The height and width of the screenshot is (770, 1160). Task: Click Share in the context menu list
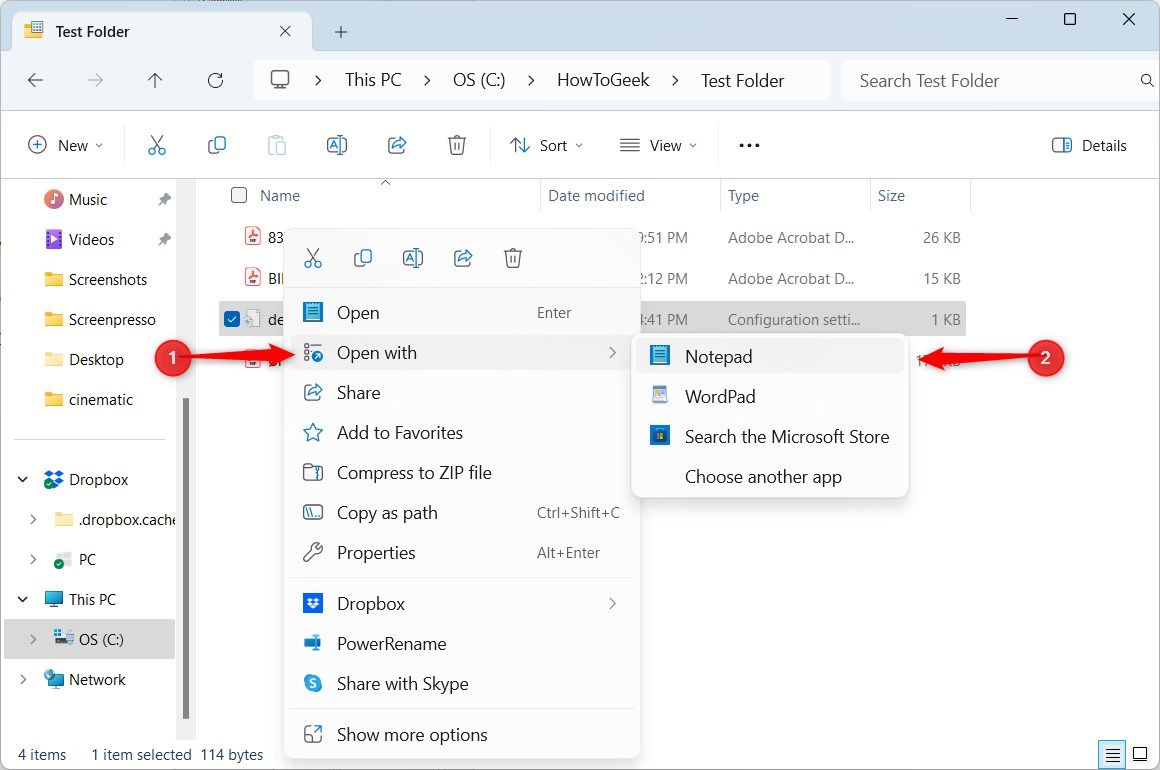pos(462,393)
